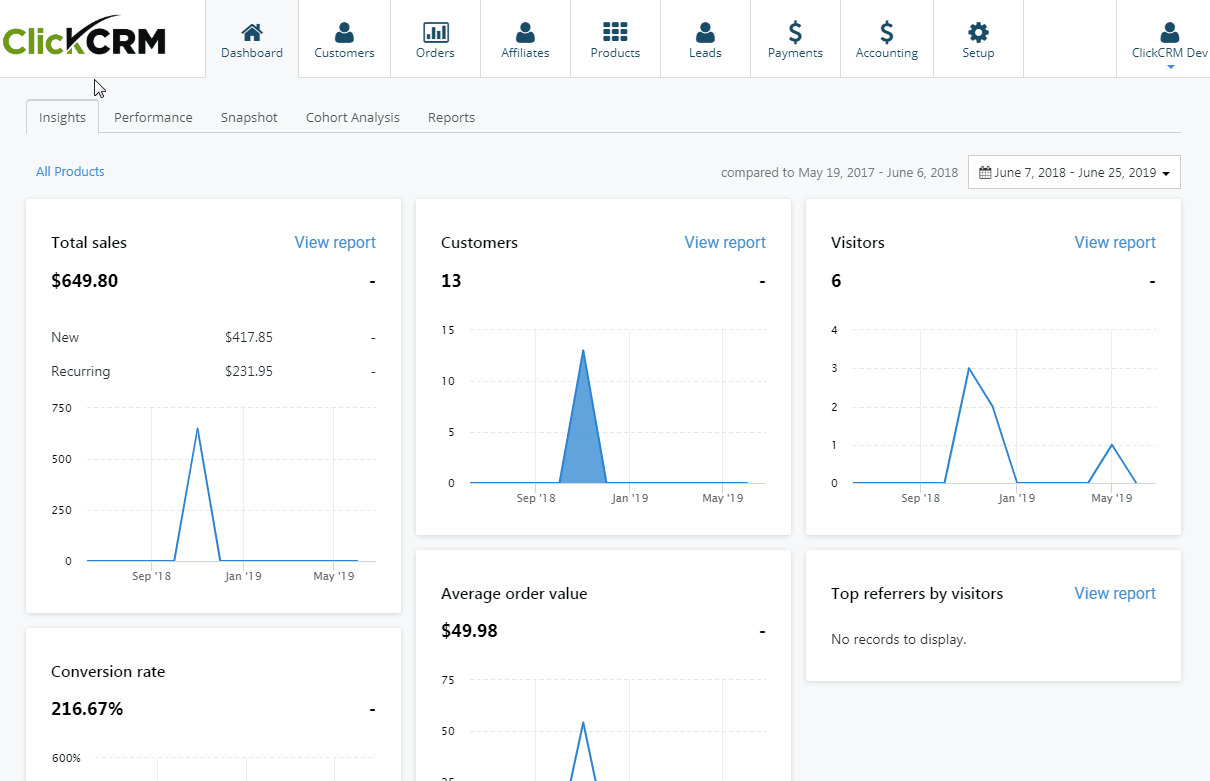The image size is (1210, 781).
Task: Open Accounting dollar icon
Action: click(887, 32)
